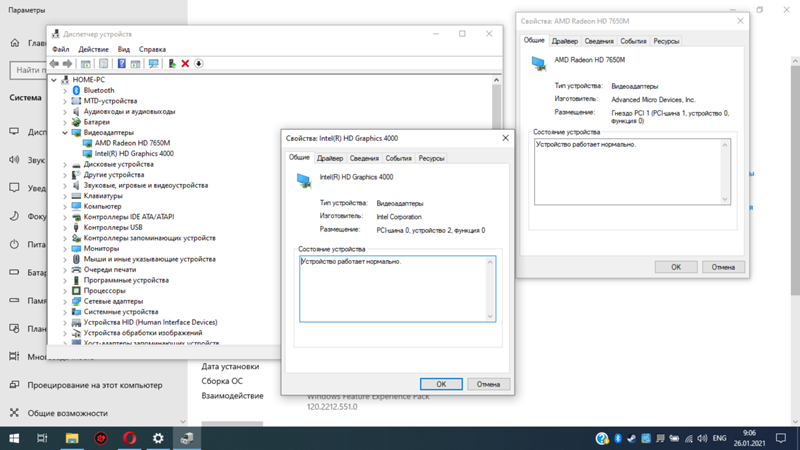This screenshot has width=800, height=450.
Task: Click the black down-arrow disable device icon
Action: (x=199, y=64)
